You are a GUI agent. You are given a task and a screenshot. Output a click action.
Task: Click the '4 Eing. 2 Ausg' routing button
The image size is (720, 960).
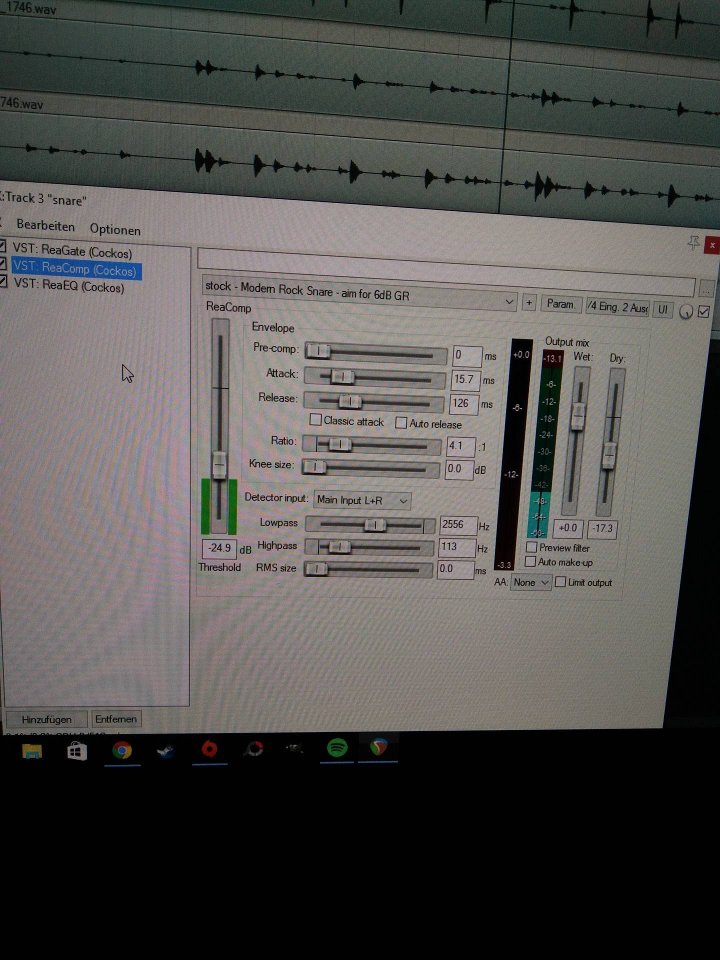point(617,307)
